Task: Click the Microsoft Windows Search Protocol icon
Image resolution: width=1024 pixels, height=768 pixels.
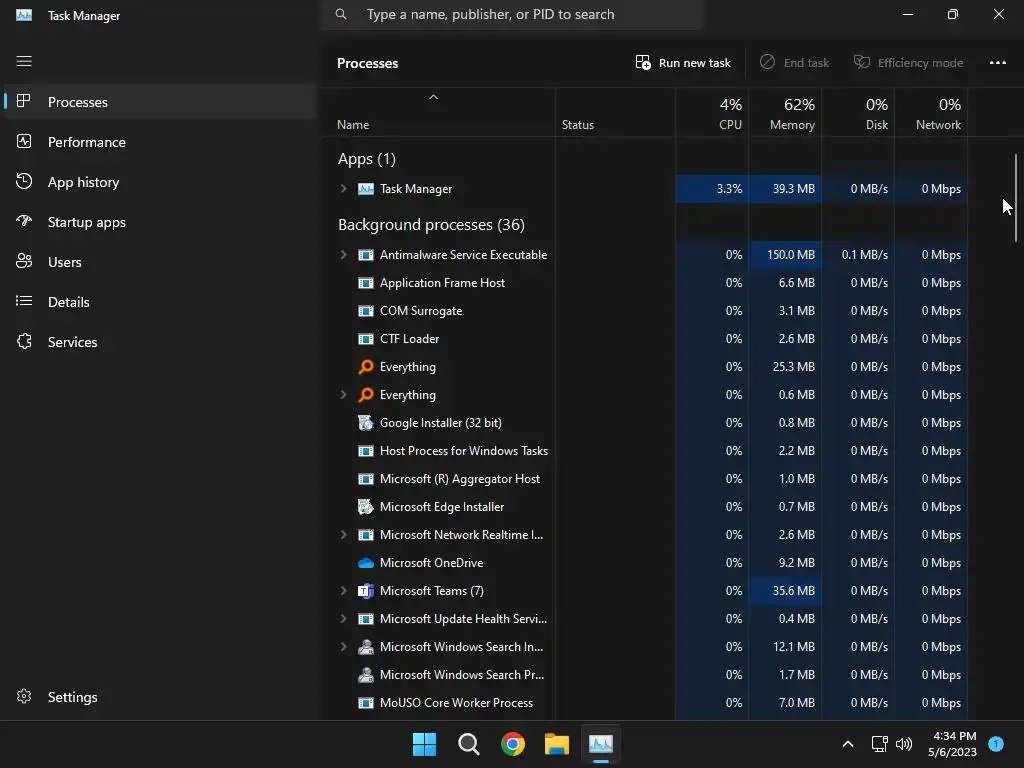Action: 366,675
